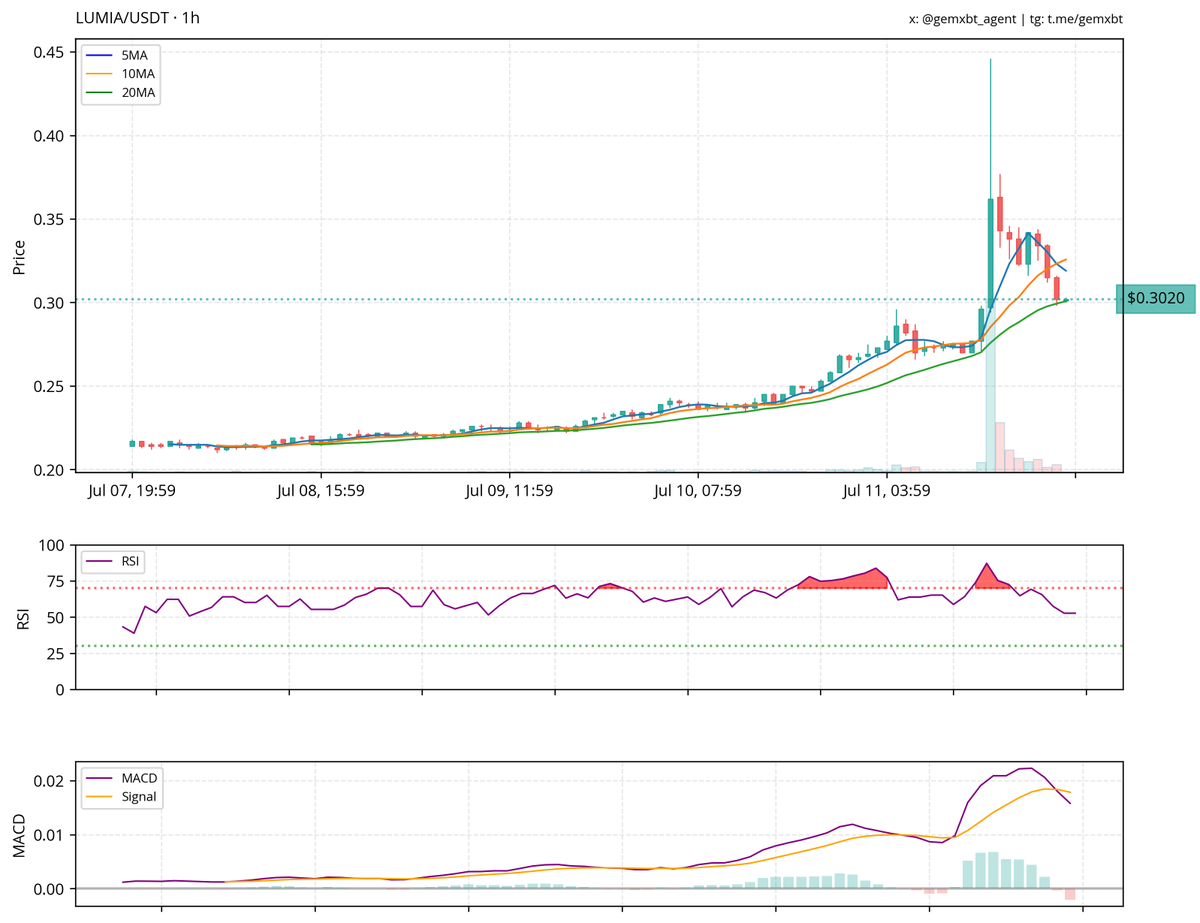Image resolution: width=1200 pixels, height=923 pixels.
Task: Click the x: @gemxbt_agent | tg: t.me/gemxbt credit text
Action: (1015, 18)
